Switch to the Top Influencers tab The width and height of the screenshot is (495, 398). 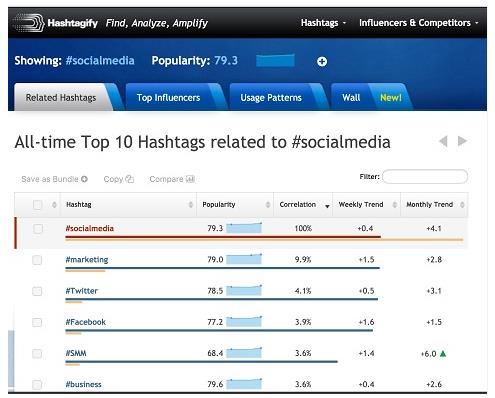(x=168, y=97)
